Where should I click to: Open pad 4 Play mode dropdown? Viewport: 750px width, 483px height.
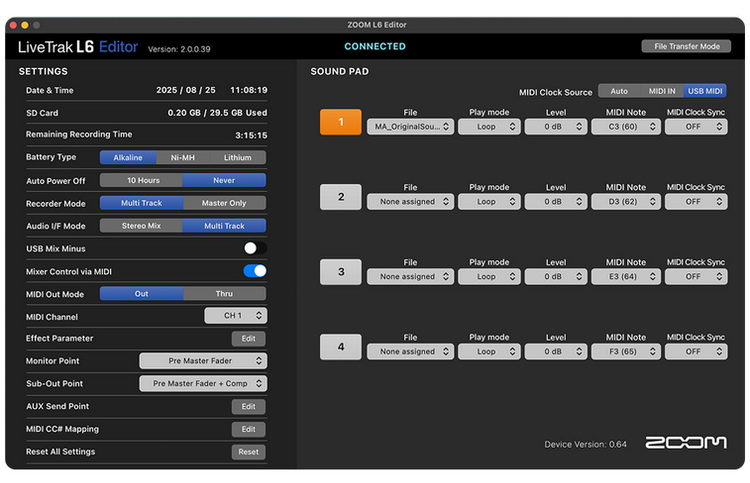click(489, 352)
